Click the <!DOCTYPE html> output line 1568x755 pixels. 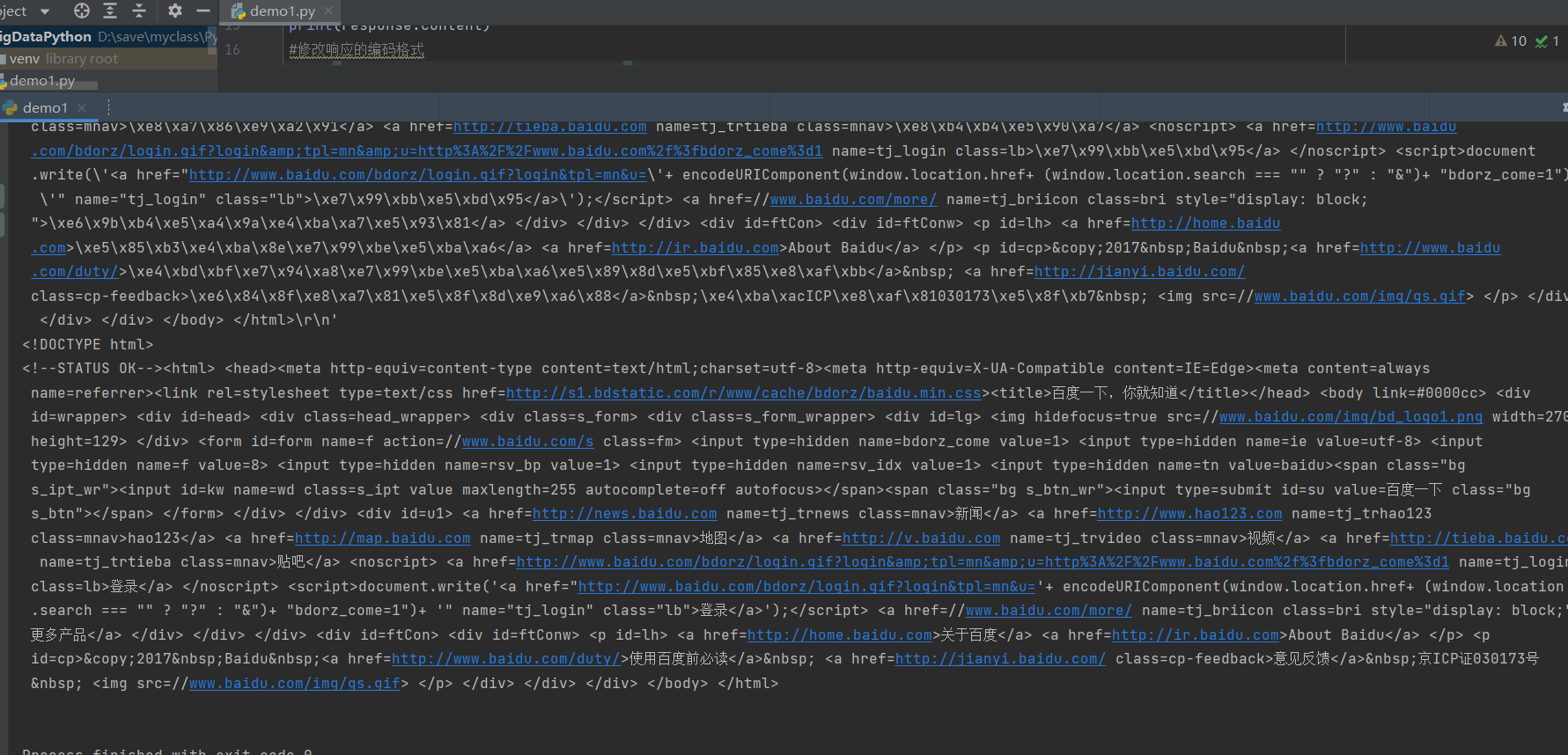[88, 345]
